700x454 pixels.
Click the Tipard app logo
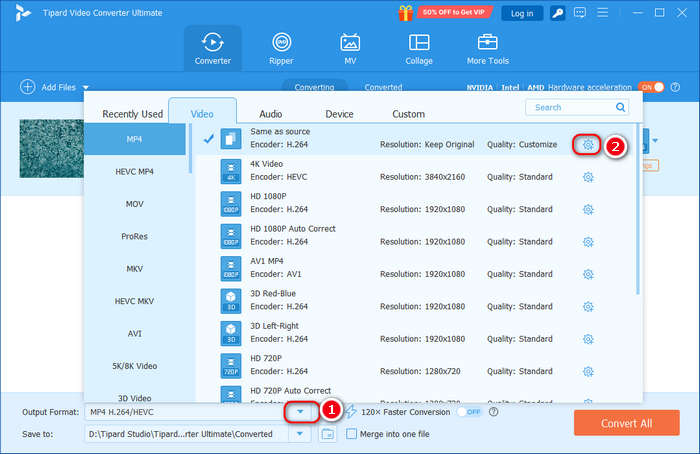click(22, 13)
